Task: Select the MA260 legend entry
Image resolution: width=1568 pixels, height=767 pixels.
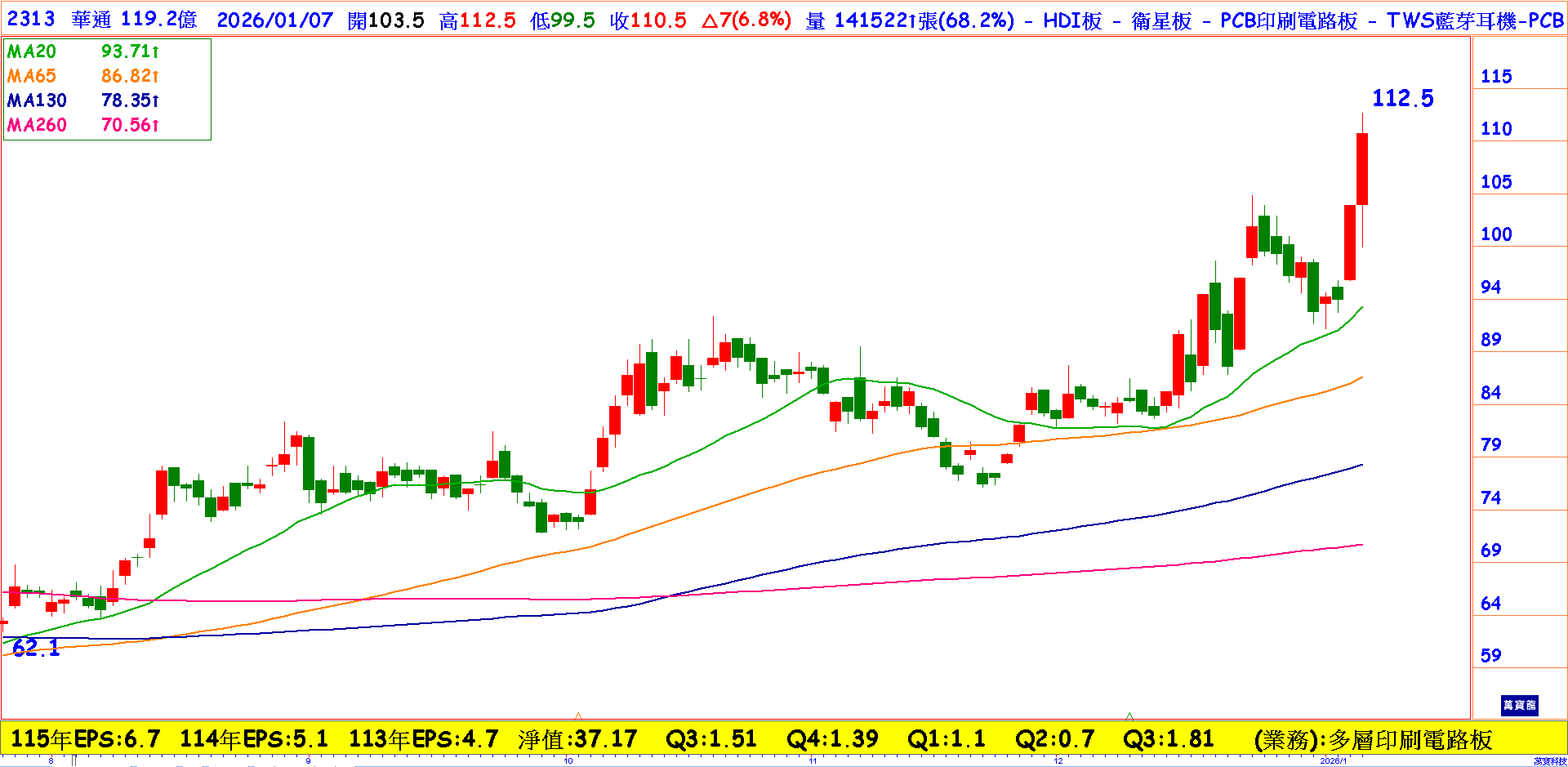Action: pos(37,125)
